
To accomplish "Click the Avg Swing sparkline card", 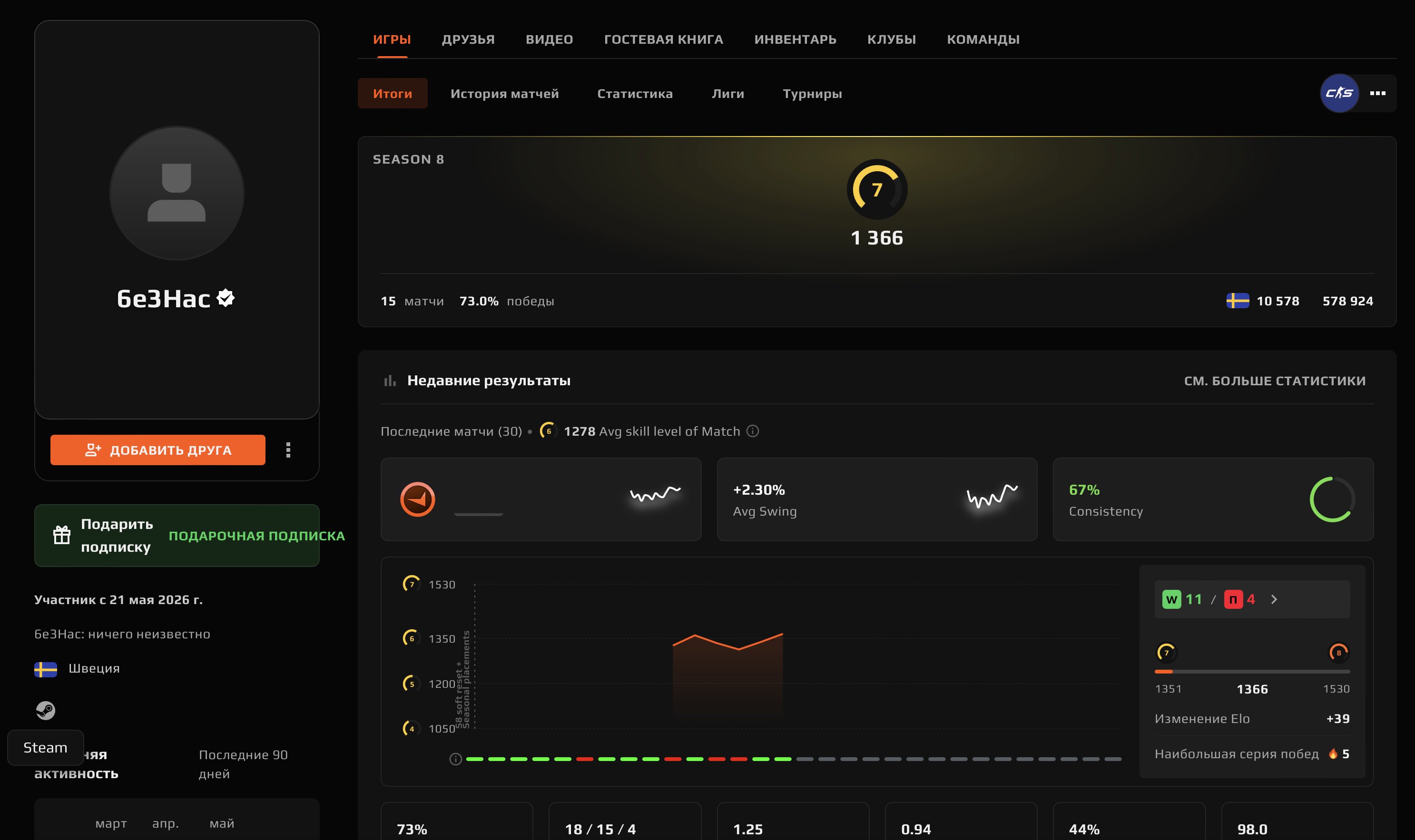I will pyautogui.click(x=877, y=499).
